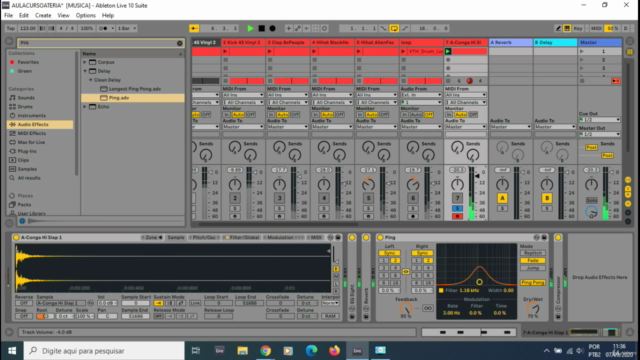The image size is (640, 360).
Task: Open the Sounds category in the browser
Action: pyautogui.click(x=26, y=98)
